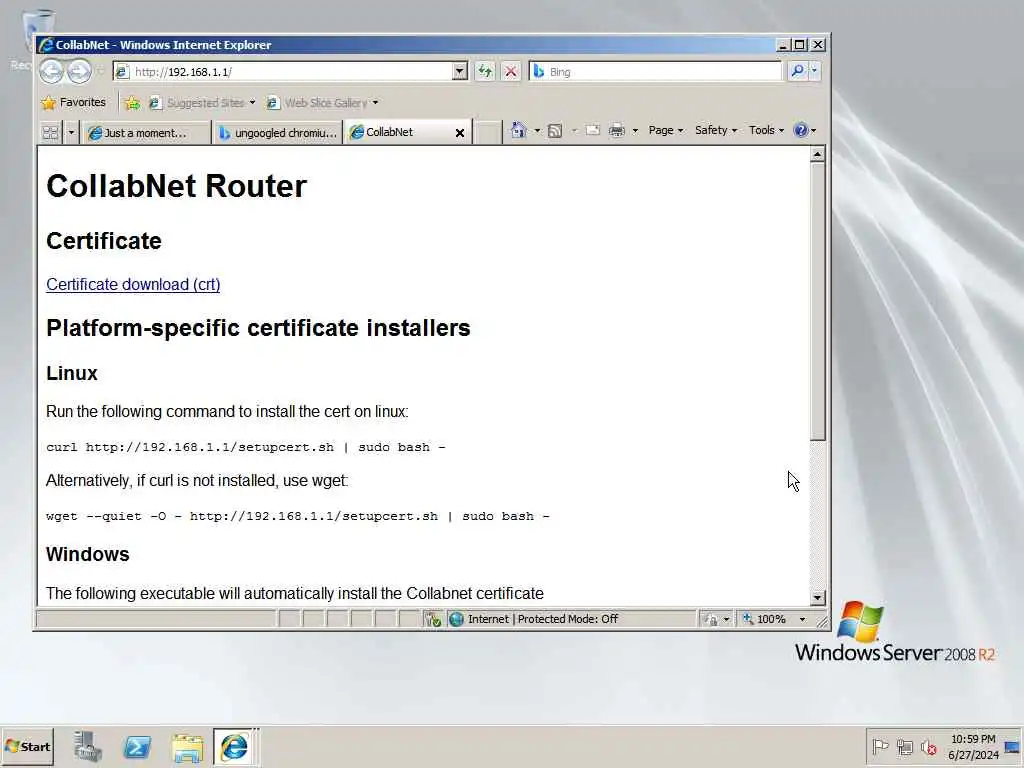
Task: Click the Read Mail envelope icon
Action: (x=592, y=130)
